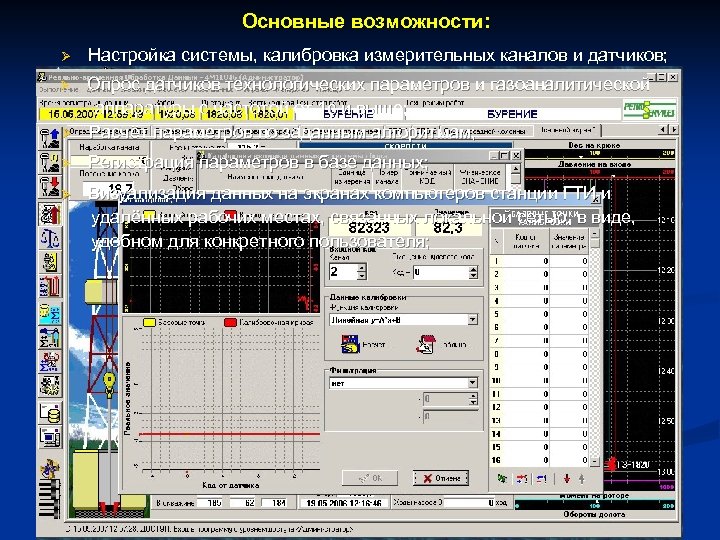Switch to the first tab of the main window
The width and height of the screenshot is (720, 540).
click(108, 131)
